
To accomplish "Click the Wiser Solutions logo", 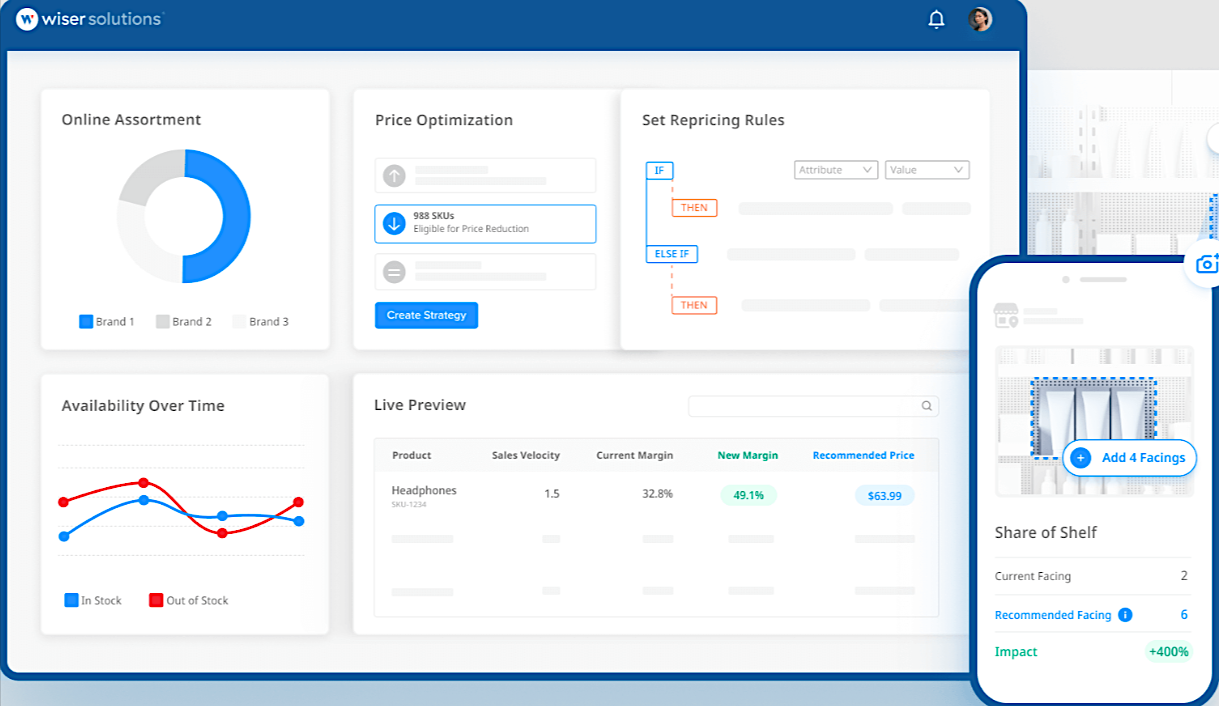I will [91, 18].
